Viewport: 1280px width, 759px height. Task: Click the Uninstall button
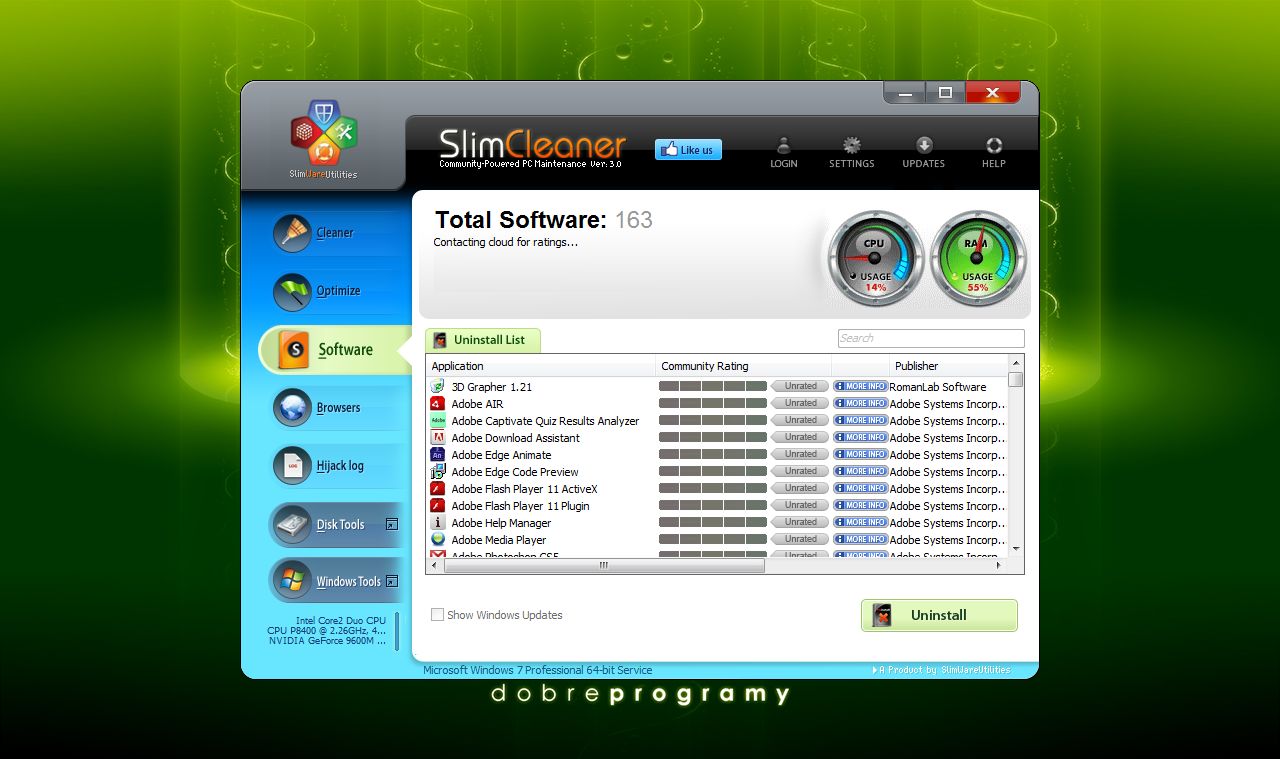(939, 616)
